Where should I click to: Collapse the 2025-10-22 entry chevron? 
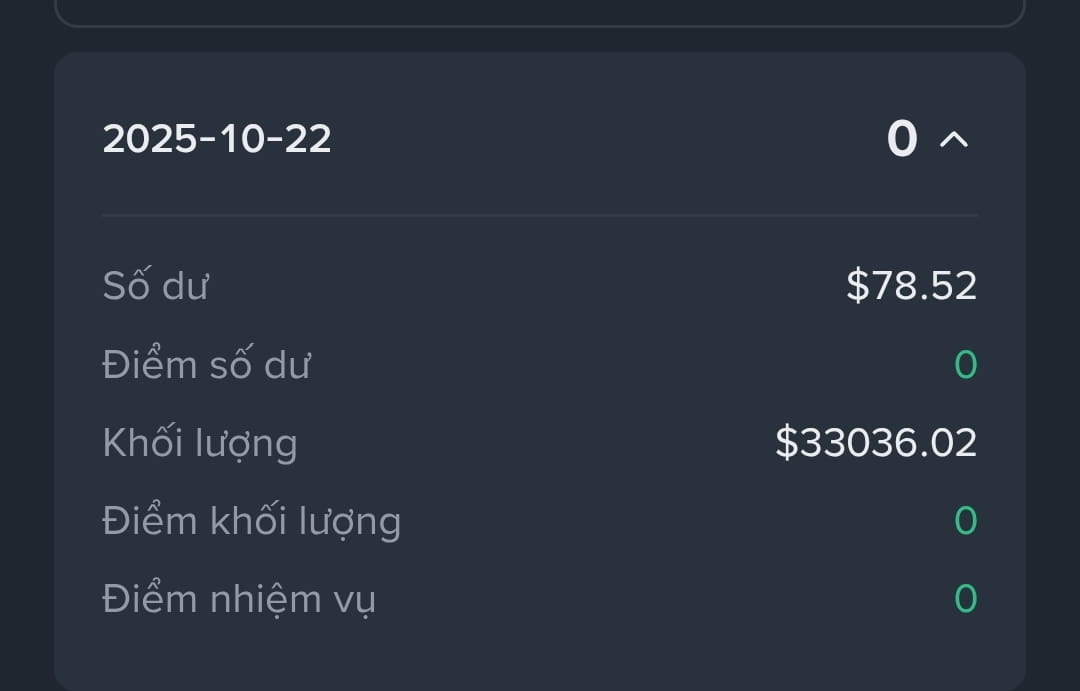click(954, 140)
